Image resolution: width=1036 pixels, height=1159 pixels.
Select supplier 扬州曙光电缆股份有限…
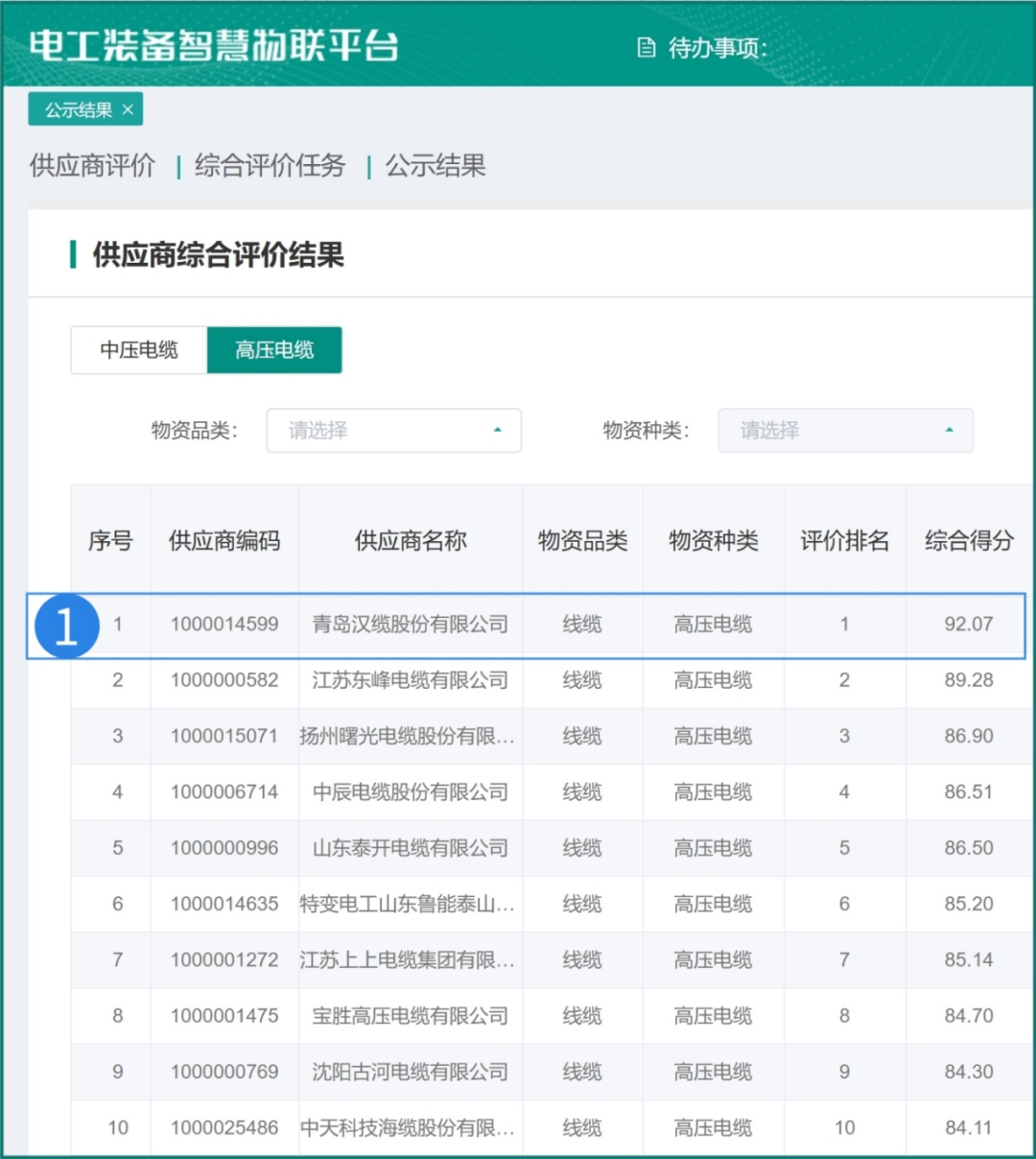408,736
